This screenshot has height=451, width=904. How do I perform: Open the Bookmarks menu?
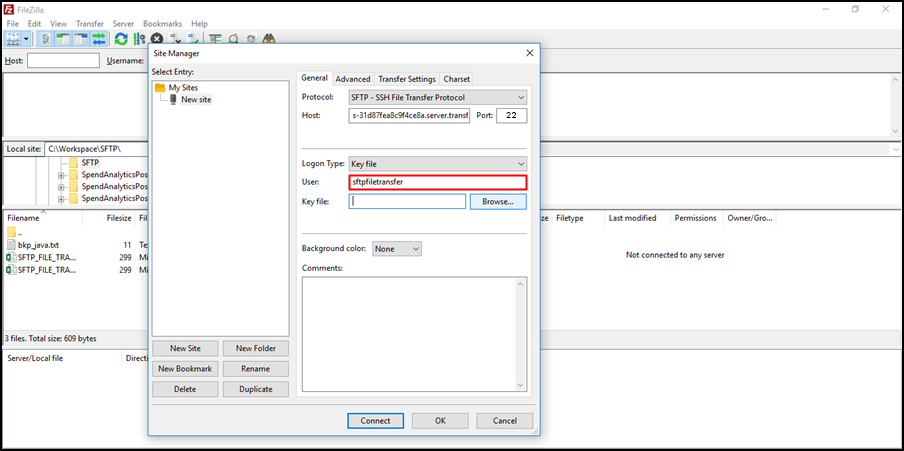point(163,24)
